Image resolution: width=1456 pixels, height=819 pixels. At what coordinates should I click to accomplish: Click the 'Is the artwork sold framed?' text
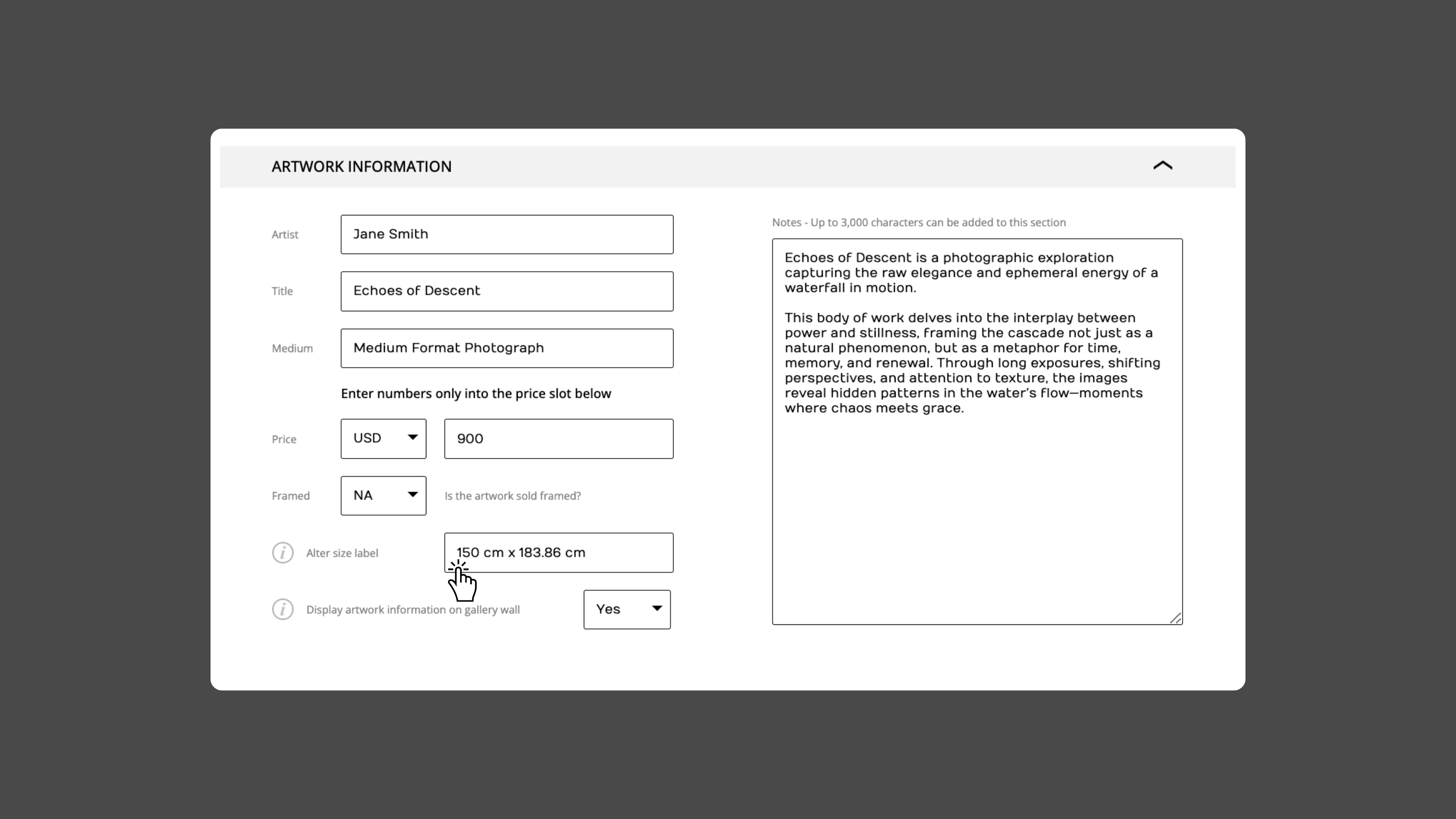point(512,496)
